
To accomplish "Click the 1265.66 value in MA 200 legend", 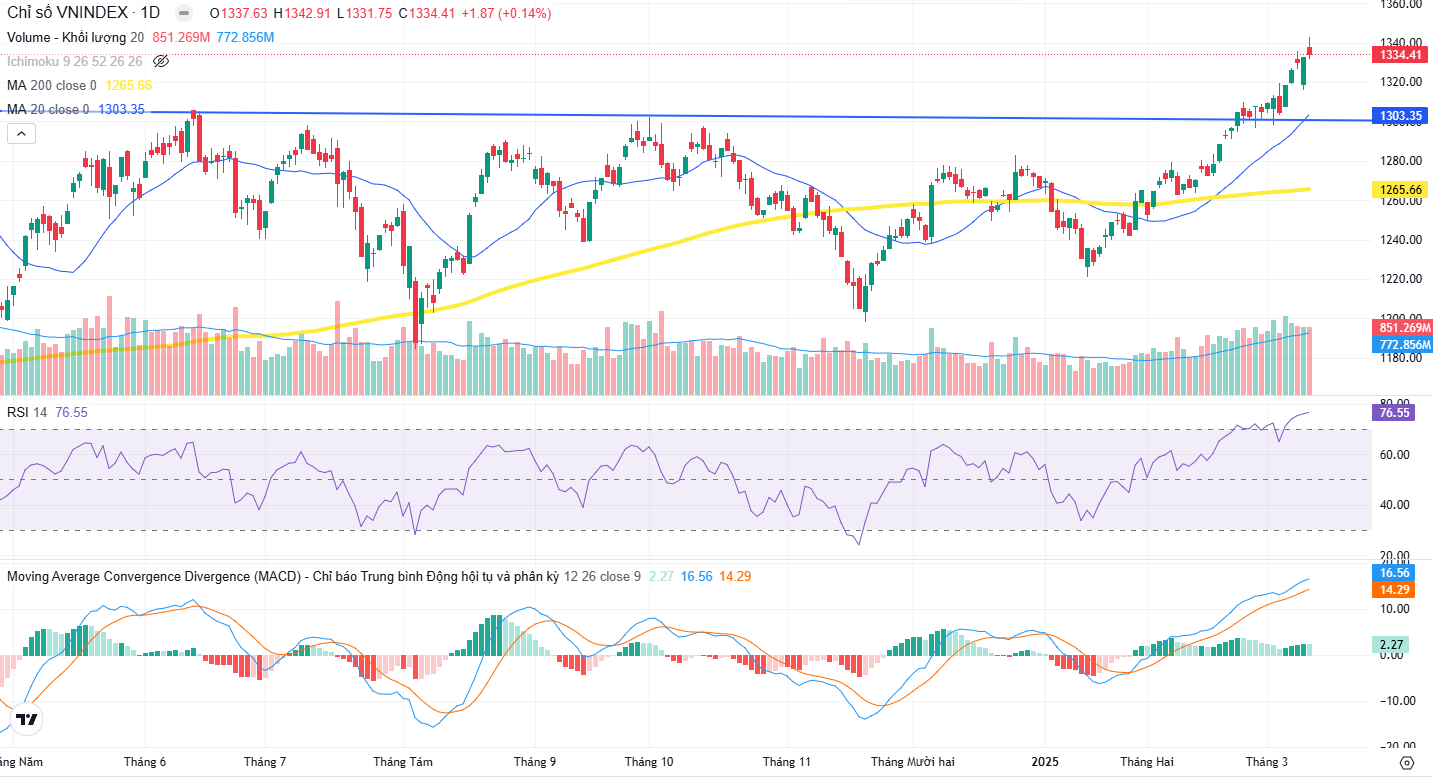I will click(x=128, y=85).
